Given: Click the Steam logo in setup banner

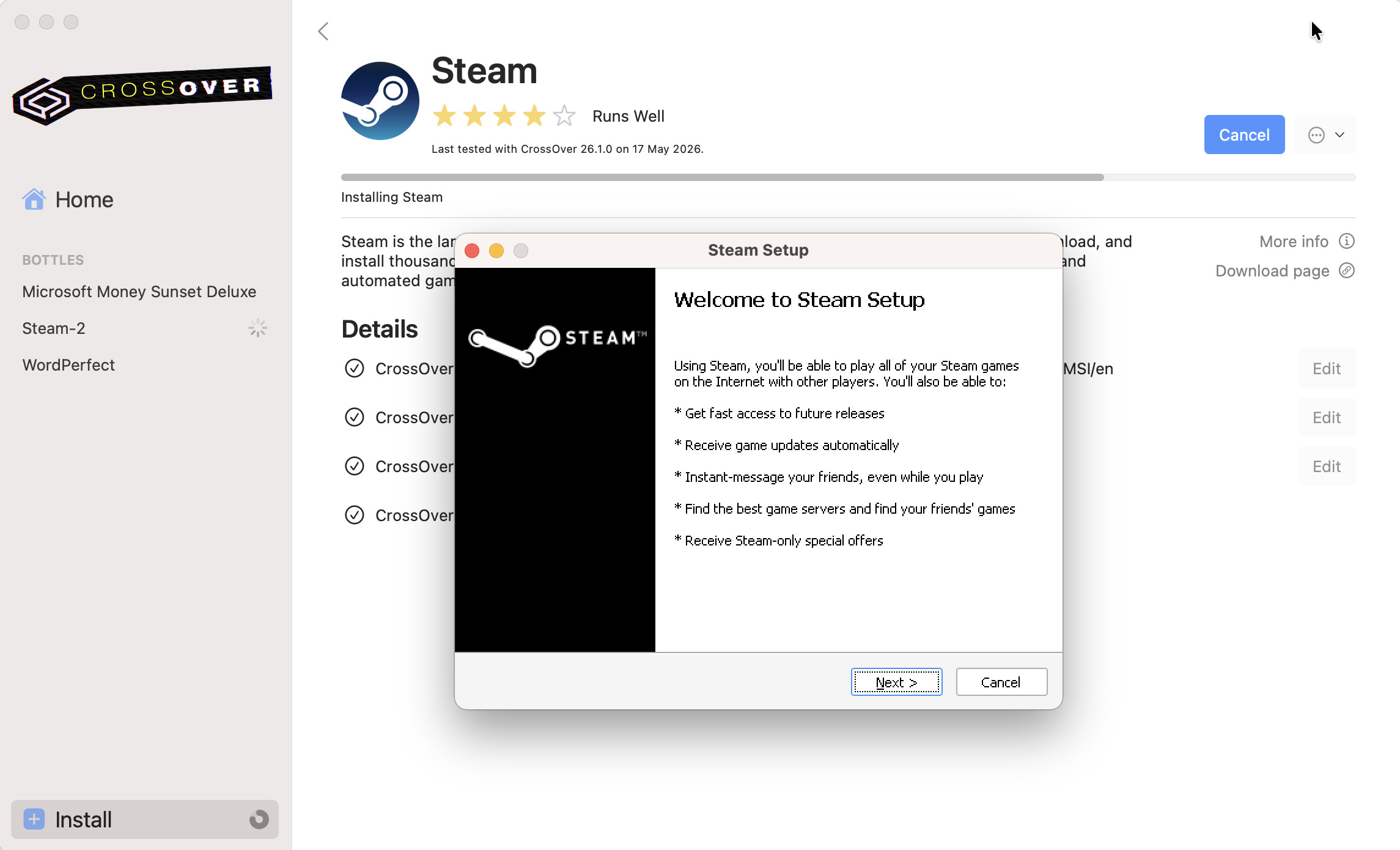Looking at the screenshot, I should tap(557, 346).
